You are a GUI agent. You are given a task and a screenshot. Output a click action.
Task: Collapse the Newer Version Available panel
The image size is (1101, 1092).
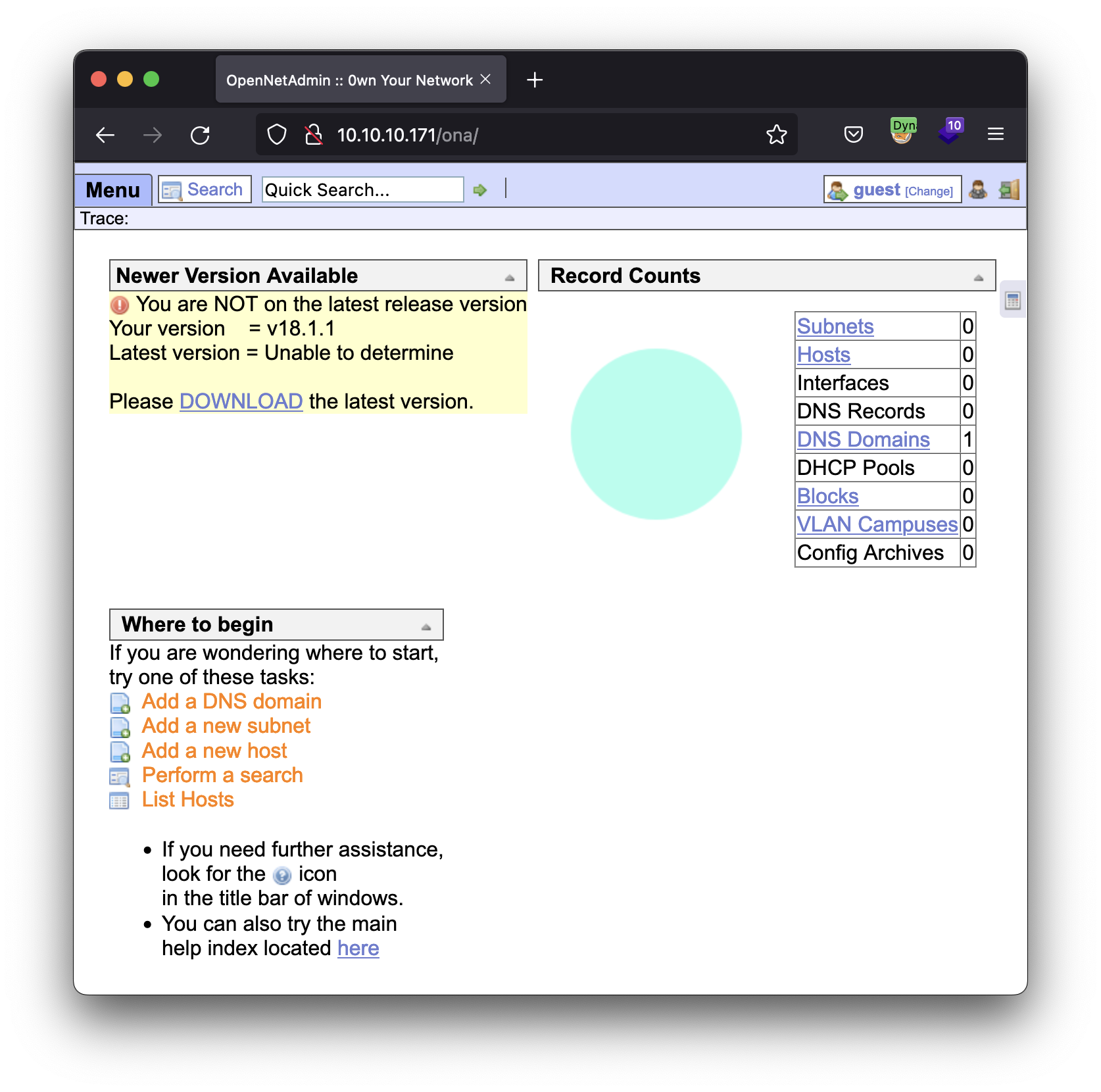point(510,278)
